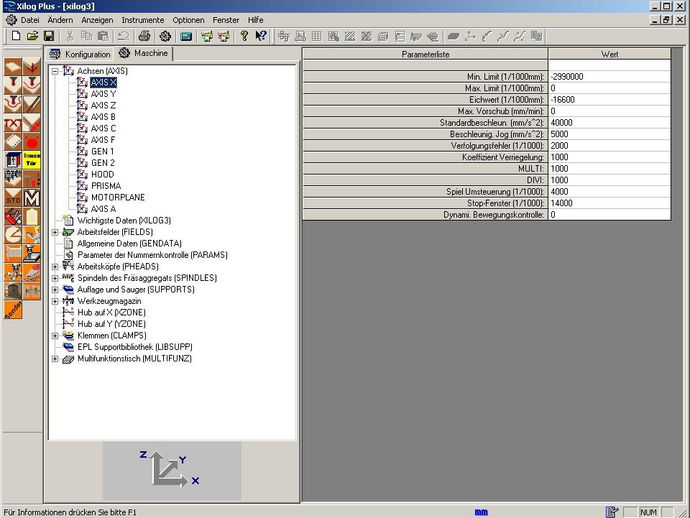Open Parameter der Nummernkontrolle (PARAMS)
Image resolution: width=690 pixels, height=518 pixels.
coord(152,255)
